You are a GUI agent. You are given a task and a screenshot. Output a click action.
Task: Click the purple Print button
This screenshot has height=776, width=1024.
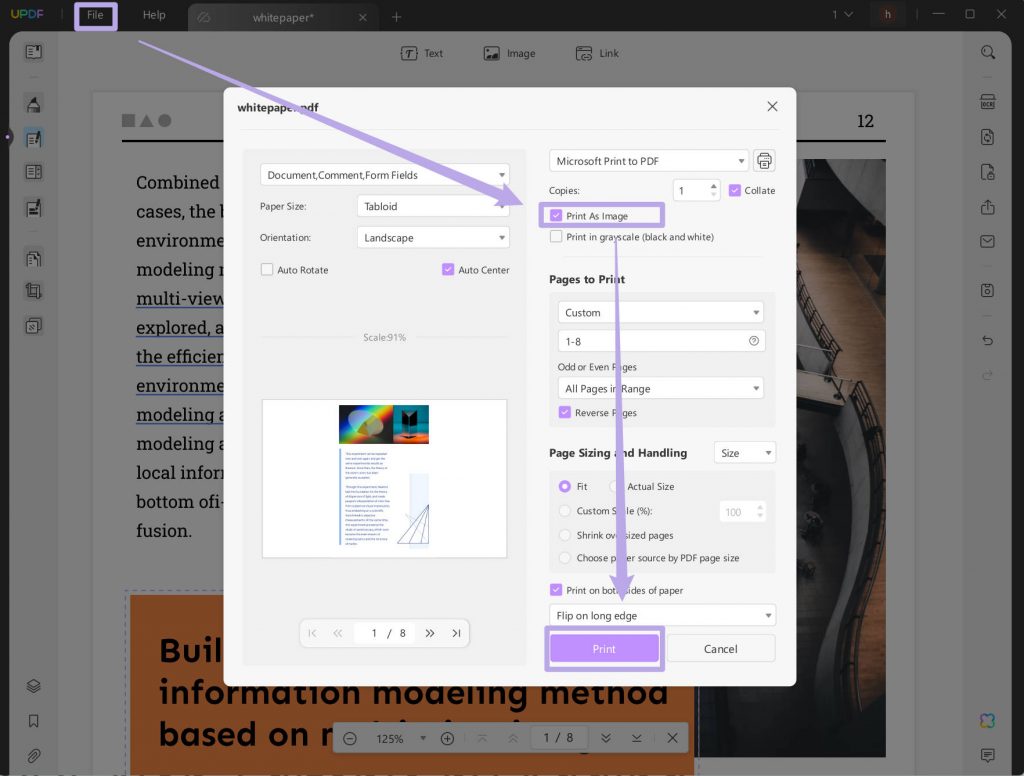tap(604, 649)
